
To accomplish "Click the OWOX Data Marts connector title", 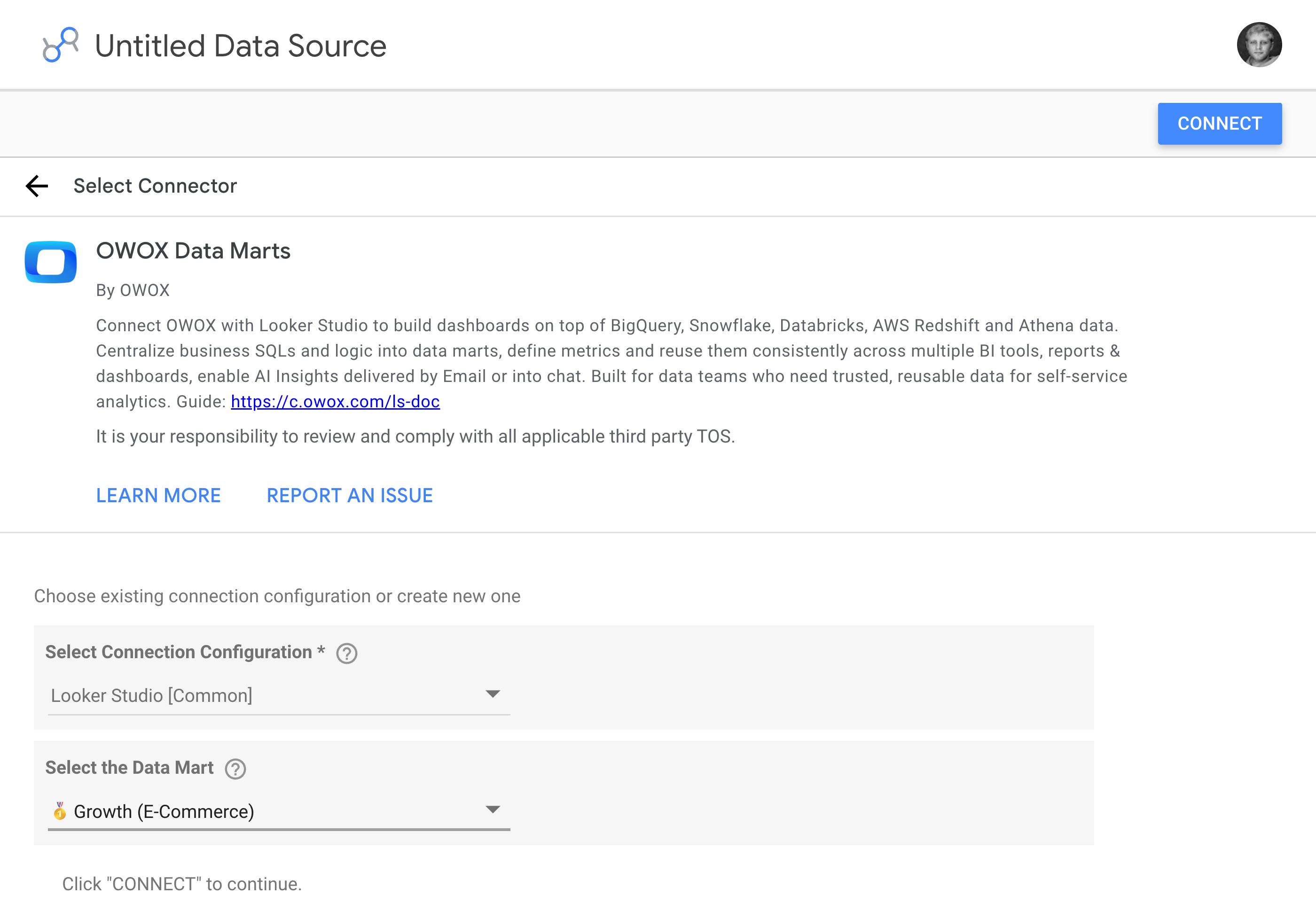I will click(x=193, y=251).
